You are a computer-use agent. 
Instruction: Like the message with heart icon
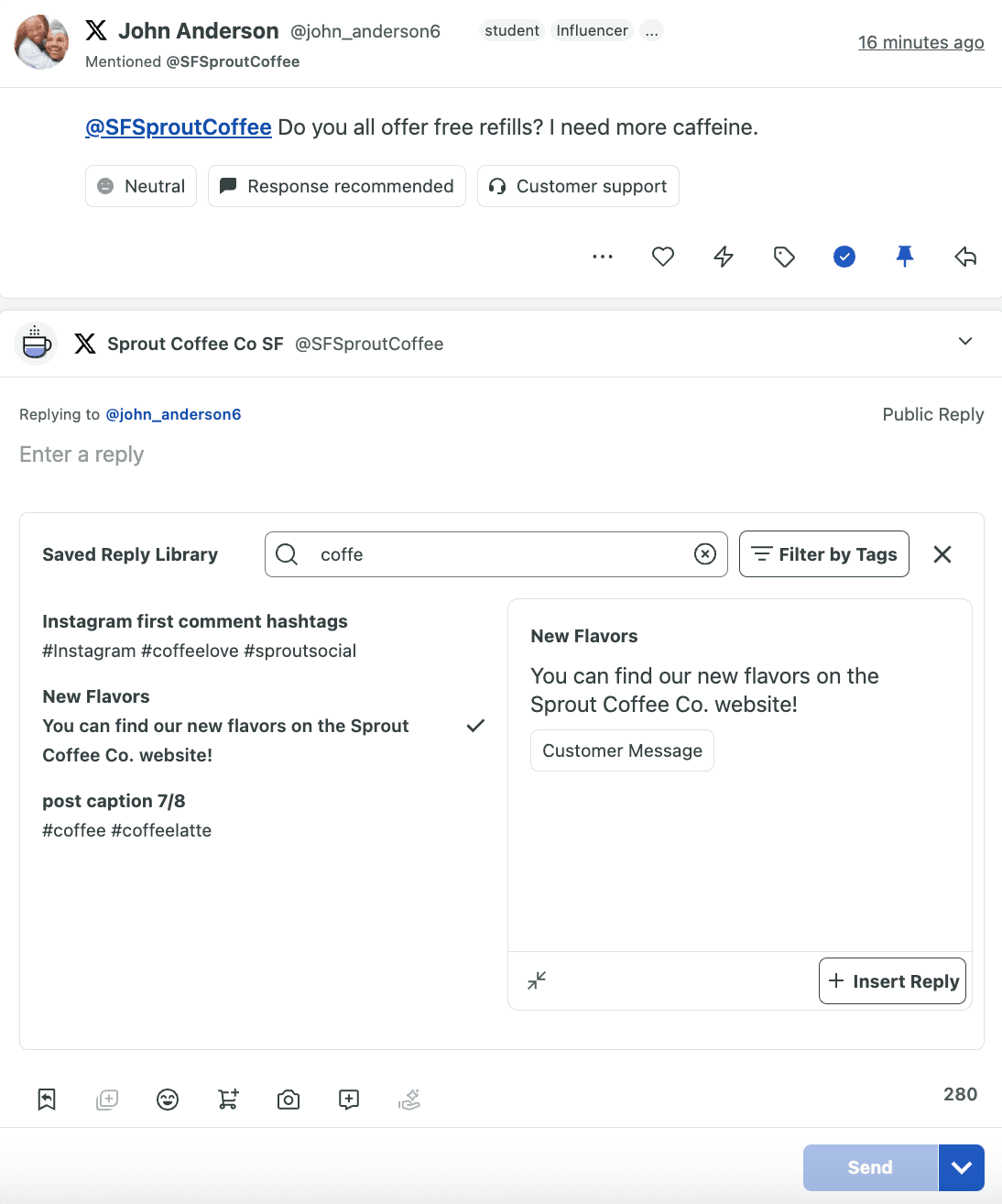[x=663, y=257]
